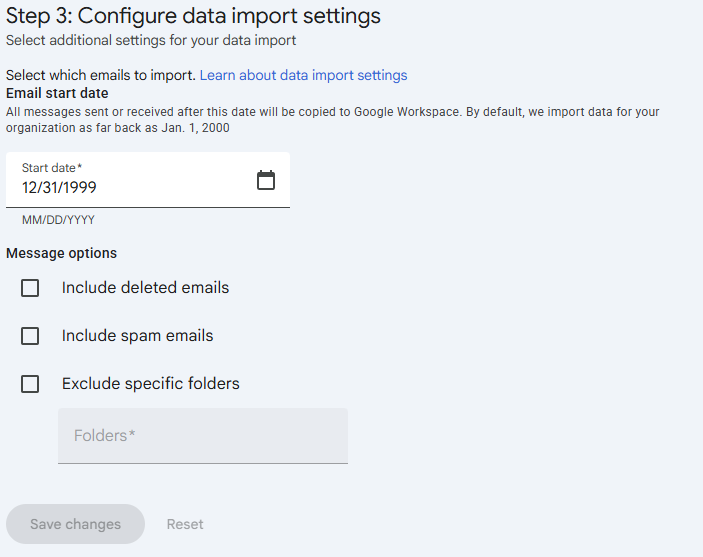Check the Exclude specific folders checkbox
The height and width of the screenshot is (557, 703).
point(30,384)
